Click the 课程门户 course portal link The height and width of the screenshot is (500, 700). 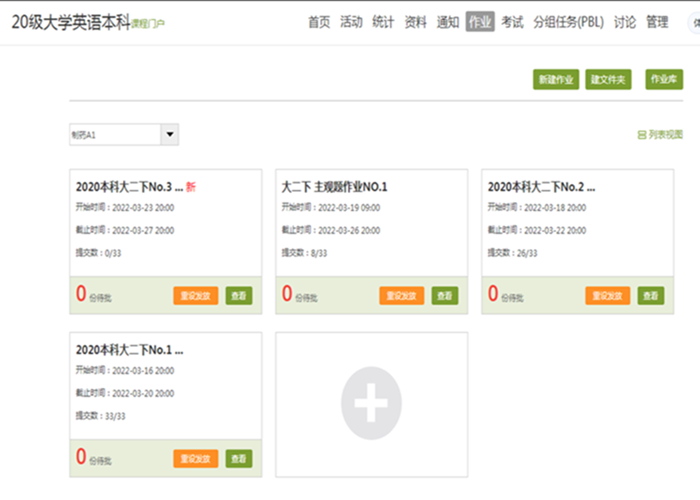[148, 24]
